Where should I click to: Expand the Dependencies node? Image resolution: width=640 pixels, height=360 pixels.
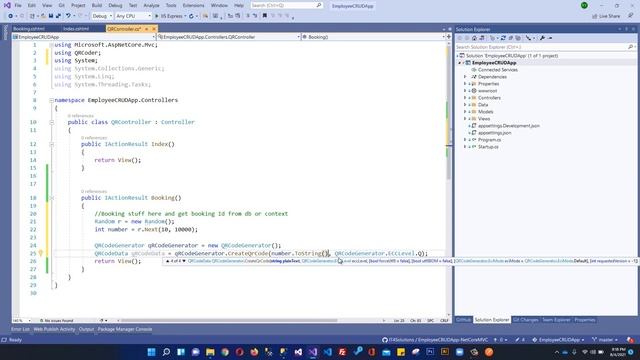pos(465,77)
